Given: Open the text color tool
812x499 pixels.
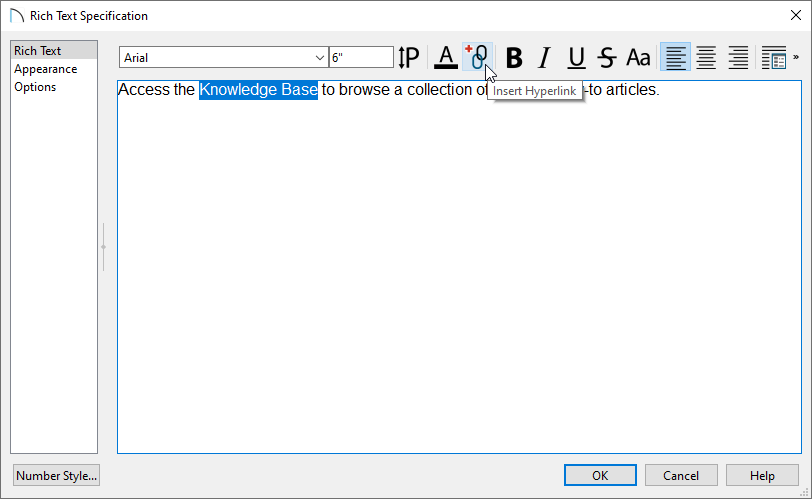Looking at the screenshot, I should pyautogui.click(x=446, y=57).
